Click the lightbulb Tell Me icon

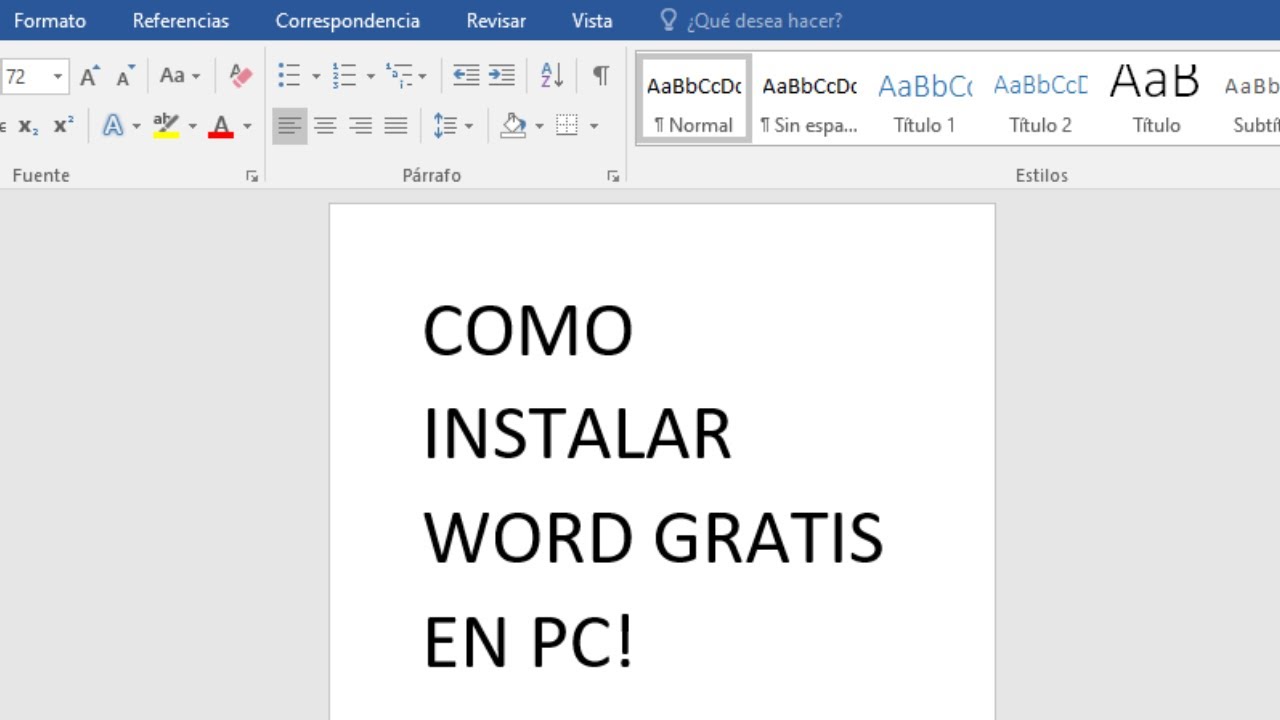coord(669,20)
